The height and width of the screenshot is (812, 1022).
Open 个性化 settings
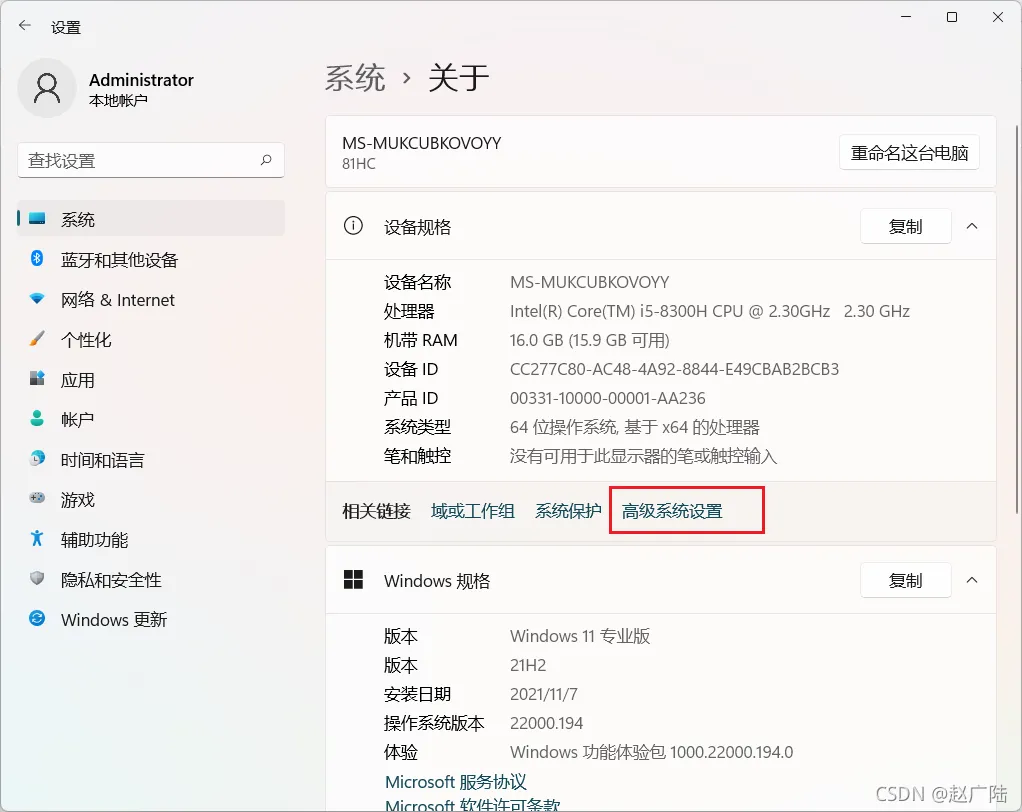[151, 340]
